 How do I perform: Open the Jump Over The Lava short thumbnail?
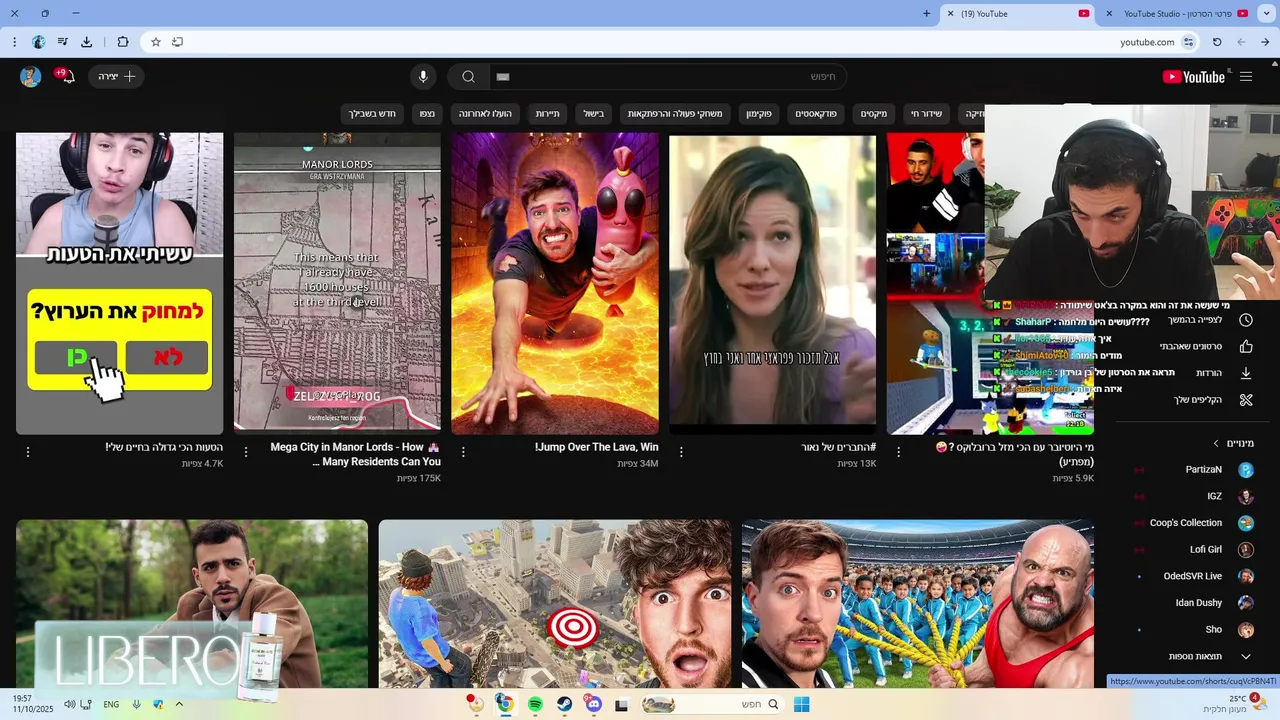[x=554, y=284]
